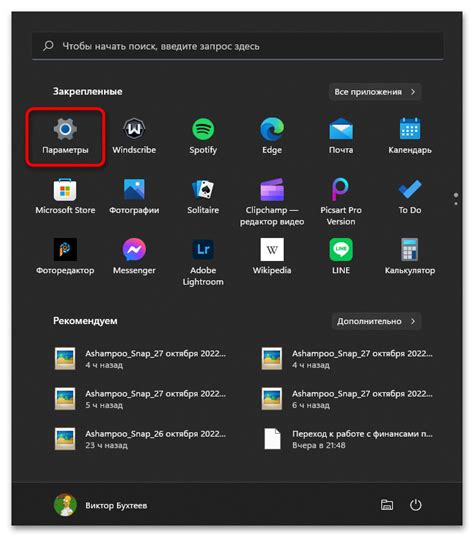
Task: Open Калькулятор calculator
Action: click(410, 257)
